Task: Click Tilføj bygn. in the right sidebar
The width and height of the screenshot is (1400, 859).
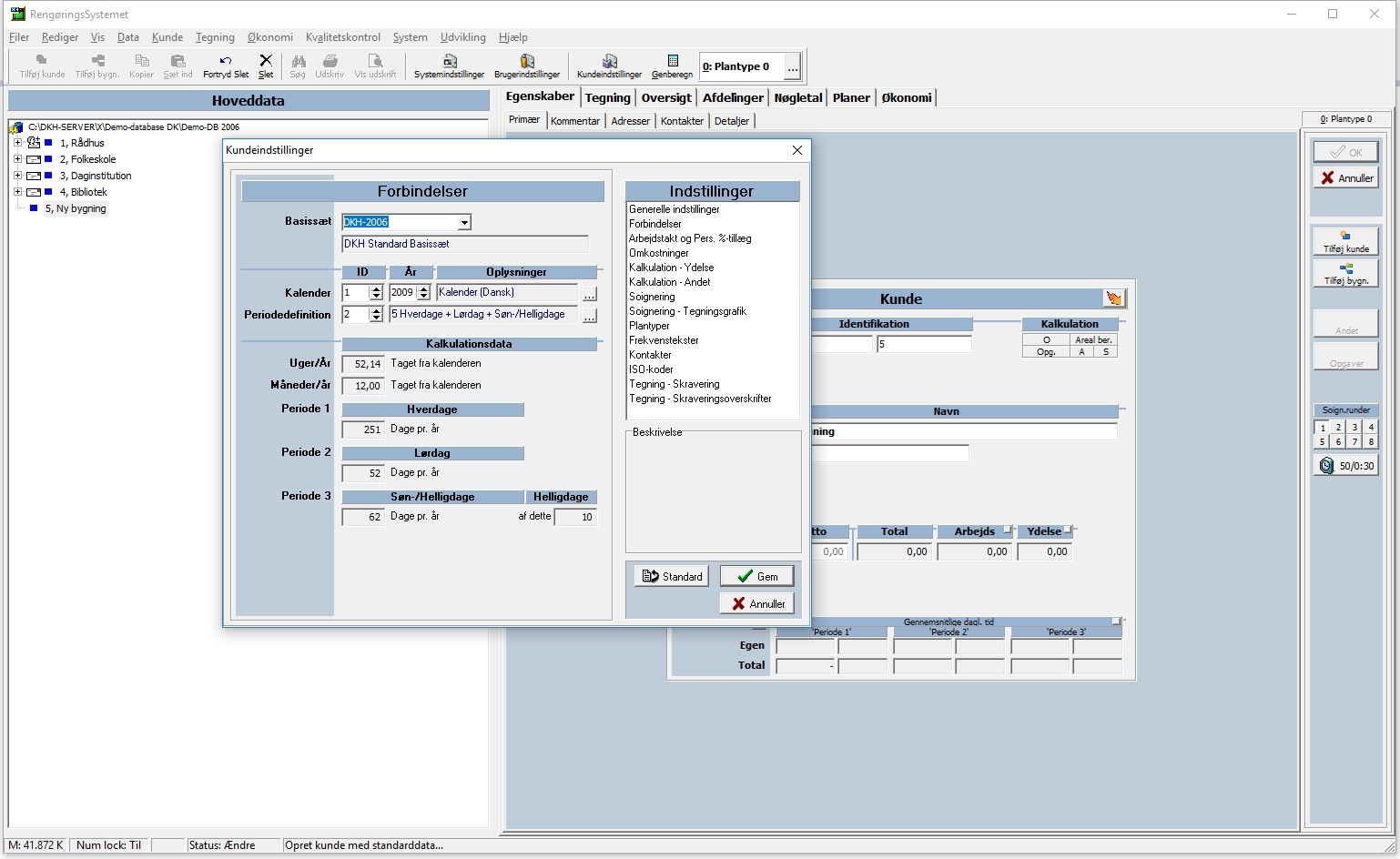Action: tap(1345, 273)
